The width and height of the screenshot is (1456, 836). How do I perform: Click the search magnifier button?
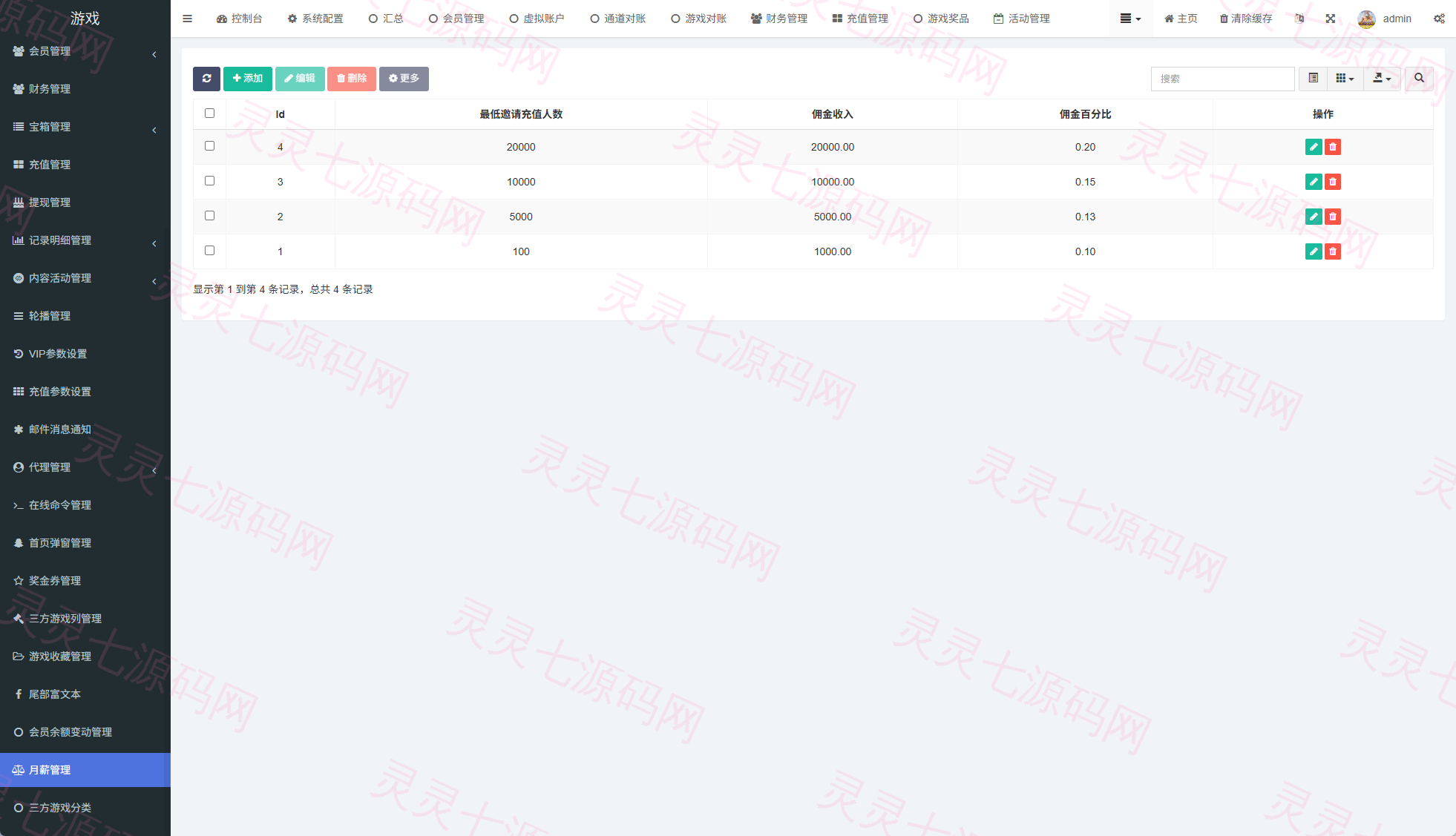click(1419, 79)
